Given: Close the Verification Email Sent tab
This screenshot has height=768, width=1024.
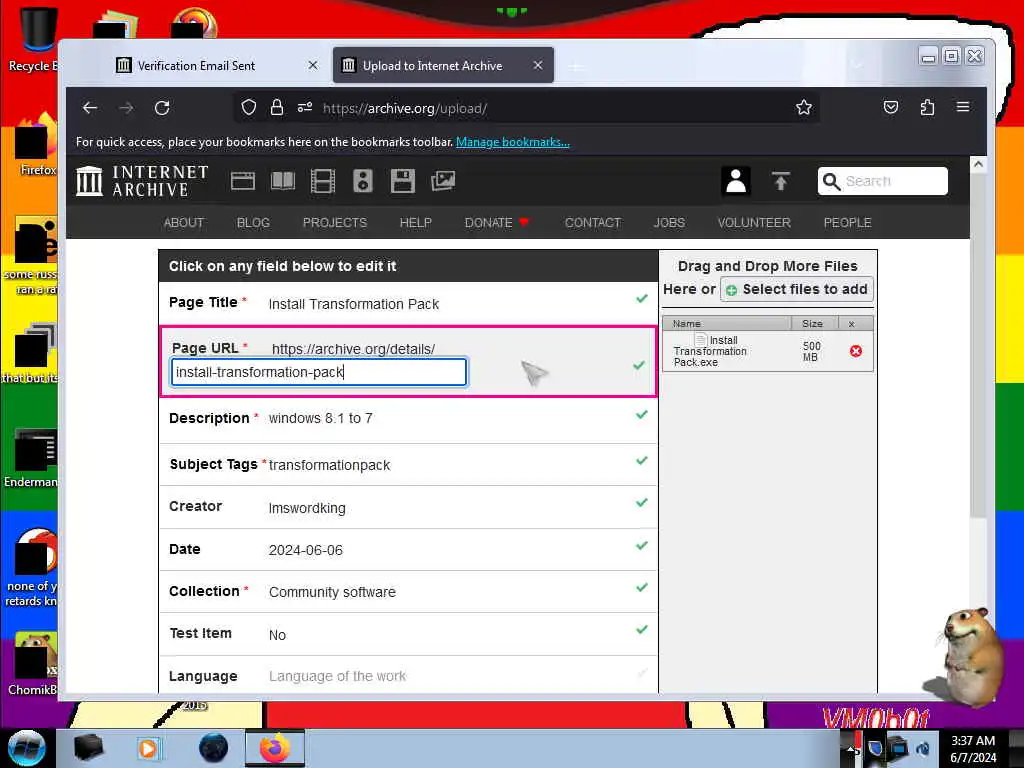Looking at the screenshot, I should [313, 65].
